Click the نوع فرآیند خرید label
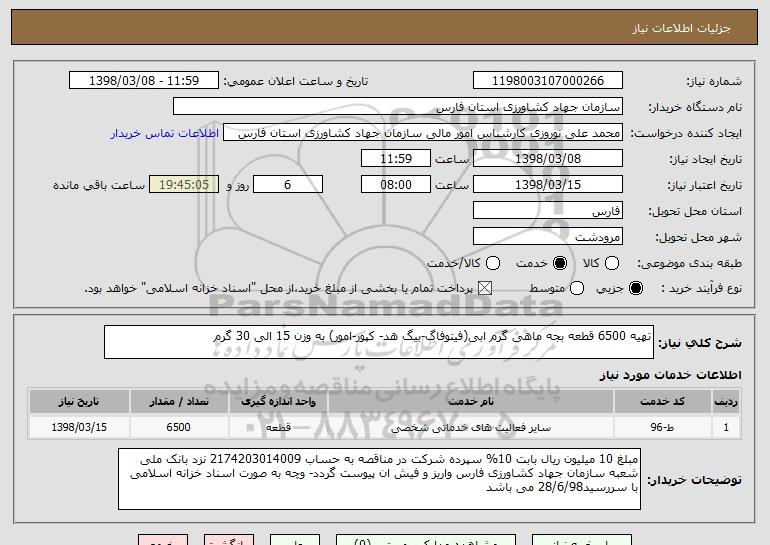This screenshot has width=770, height=545. tap(701, 289)
